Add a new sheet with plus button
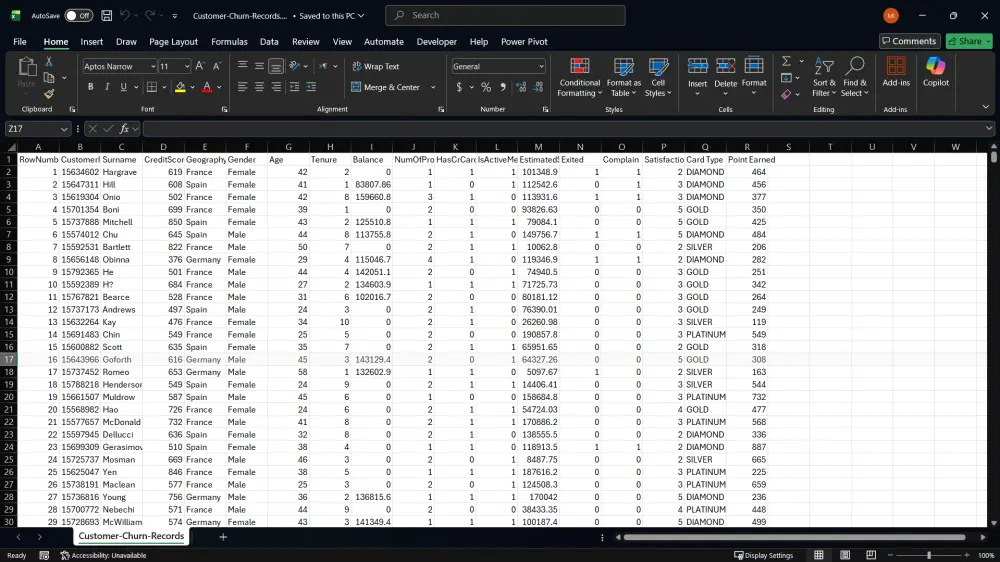 coord(223,537)
